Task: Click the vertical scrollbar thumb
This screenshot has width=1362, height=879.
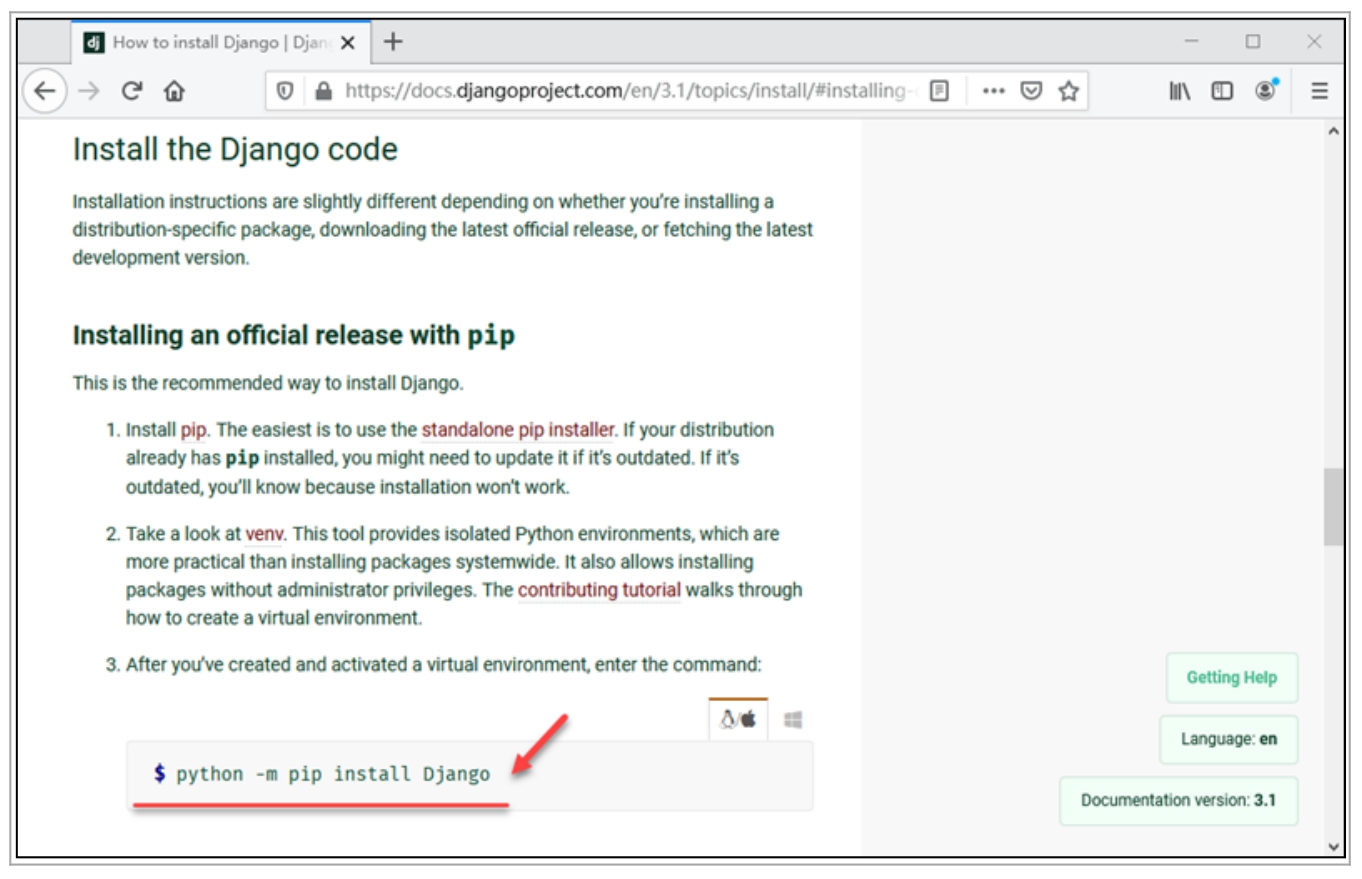Action: point(1333,507)
